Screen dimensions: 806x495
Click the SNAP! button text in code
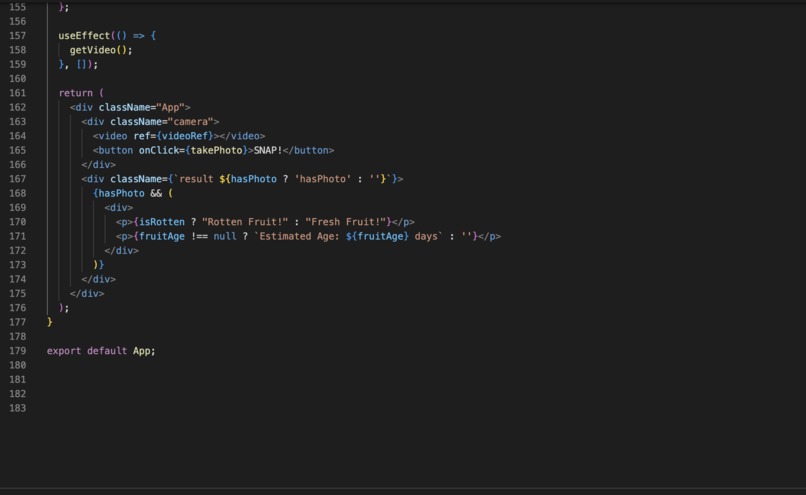(x=268, y=151)
